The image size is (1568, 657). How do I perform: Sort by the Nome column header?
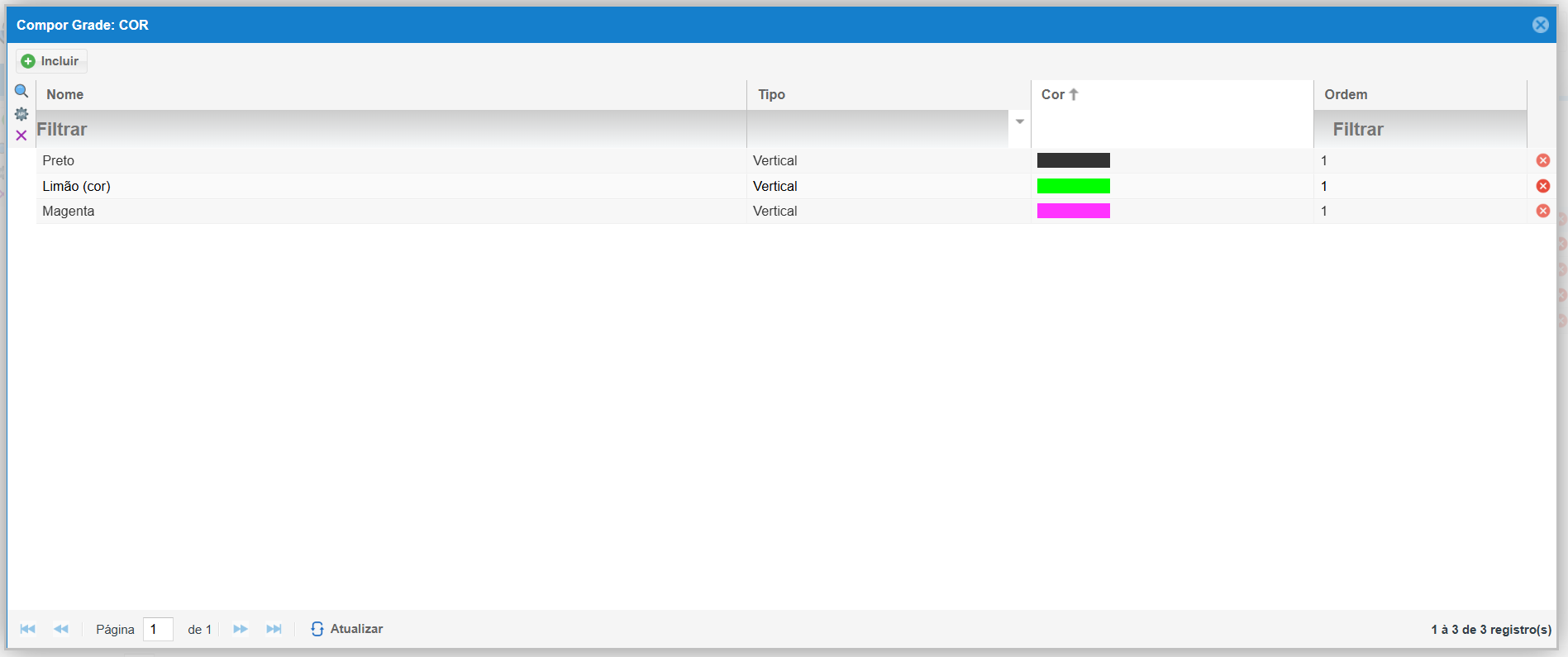pos(65,94)
